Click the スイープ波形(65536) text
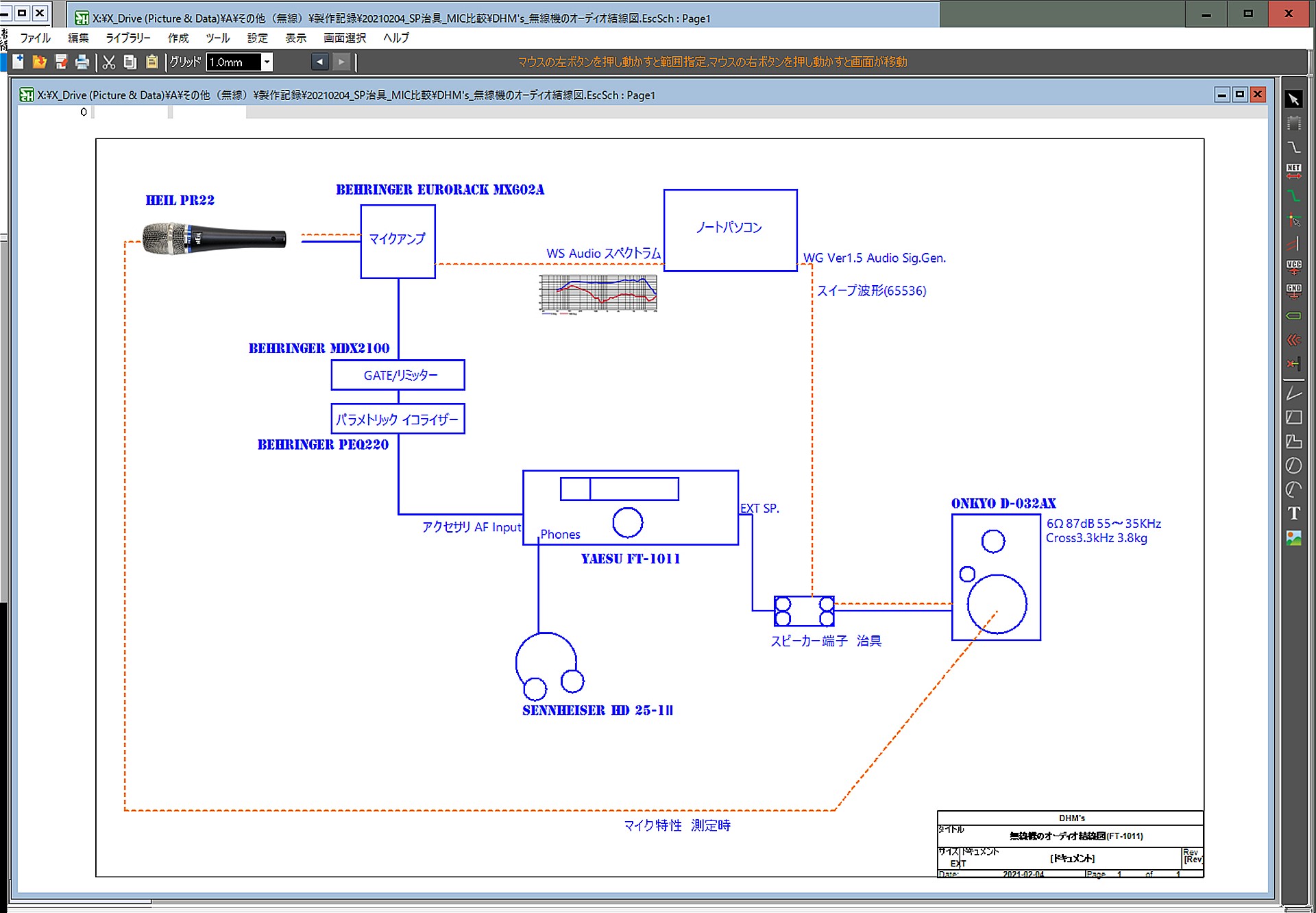The width and height of the screenshot is (1316, 913). point(871,291)
